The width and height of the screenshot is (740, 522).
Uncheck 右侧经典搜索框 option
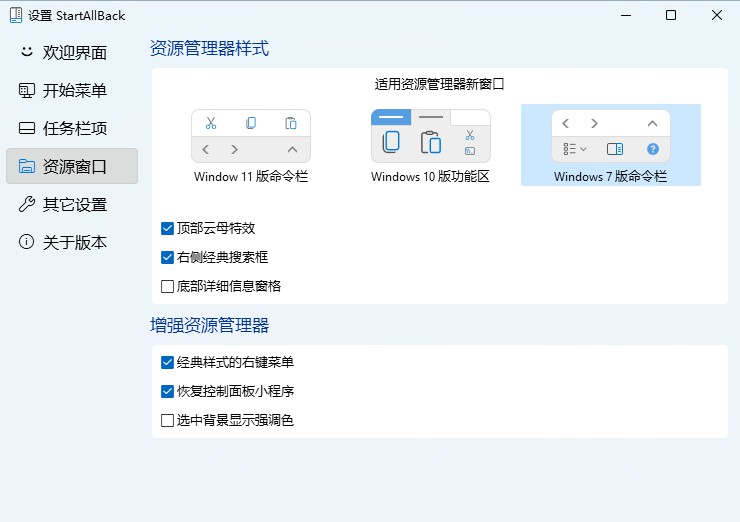(168, 257)
